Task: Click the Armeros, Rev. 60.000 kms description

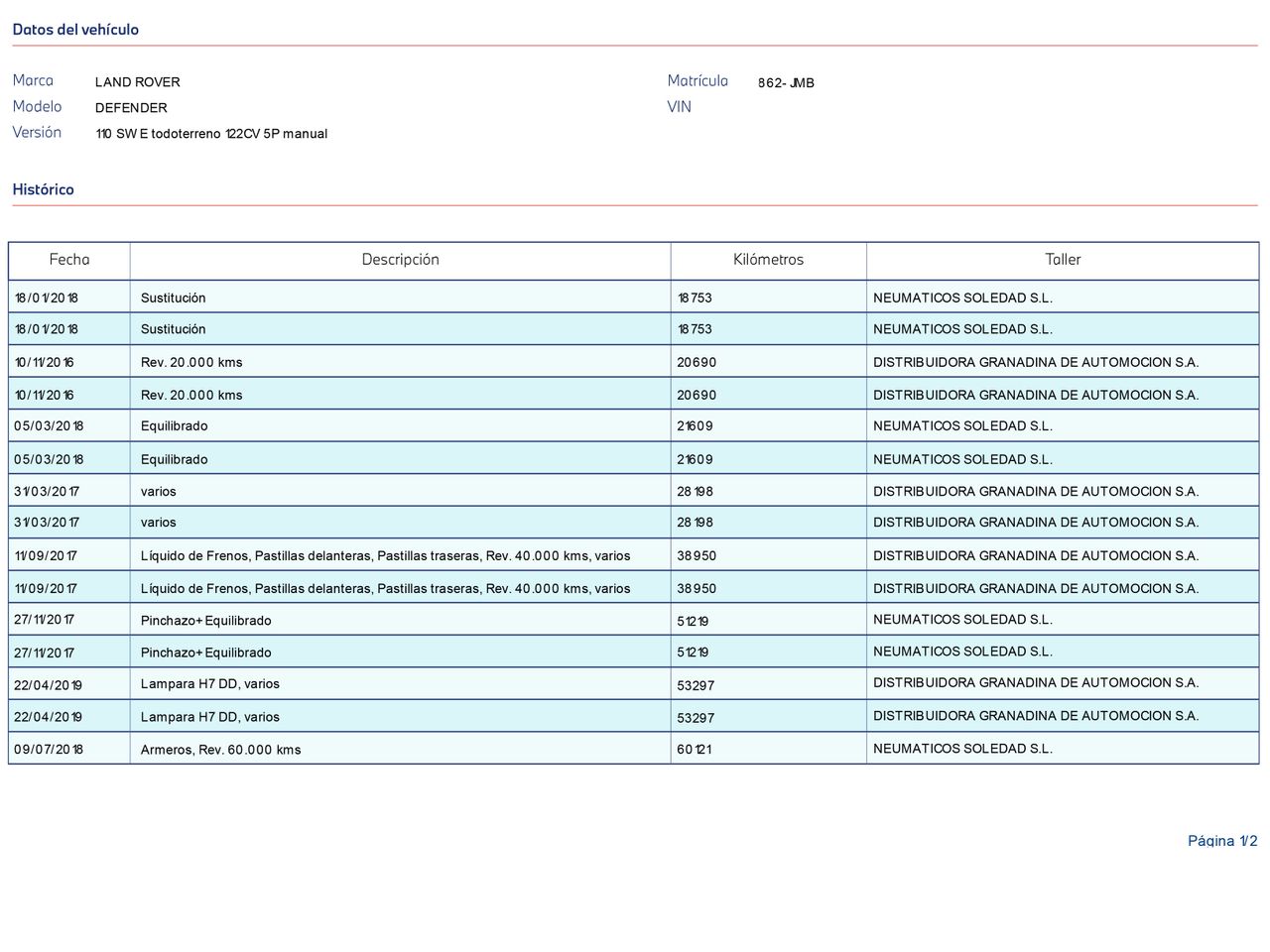Action: coord(220,750)
